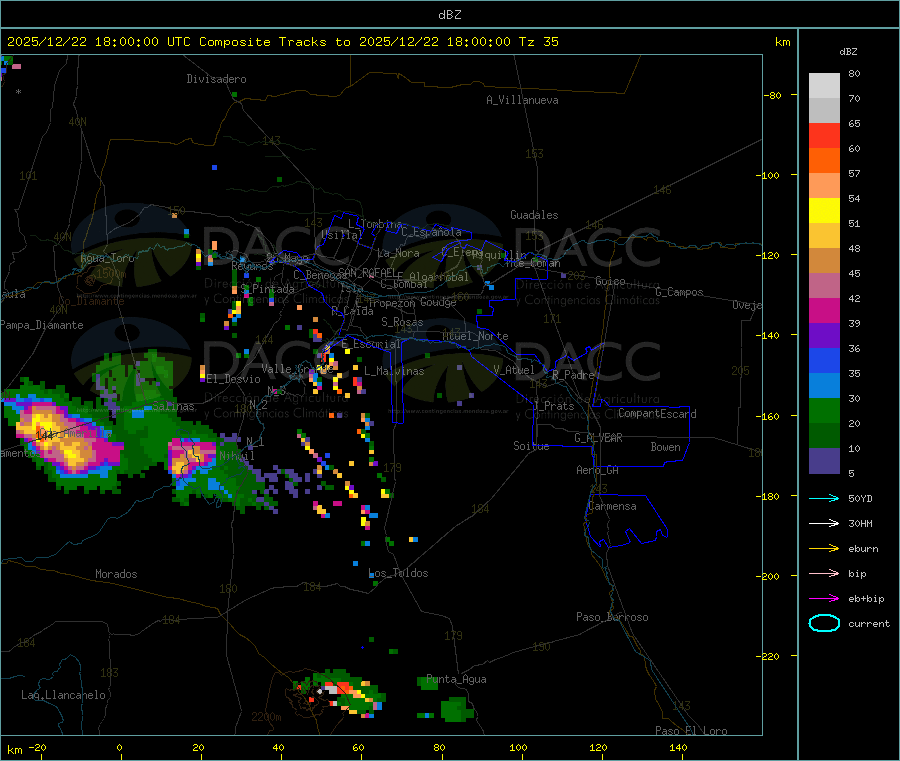Viewport: 900px width, 761px height.
Task: Click the pink bip arrow in legend
Action: pyautogui.click(x=824, y=573)
